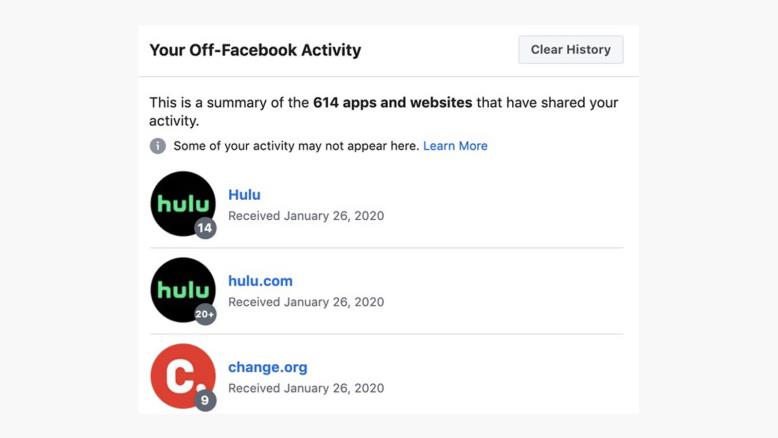Click the Your Off-Facebook Activity heading
778x438 pixels.
(255, 50)
